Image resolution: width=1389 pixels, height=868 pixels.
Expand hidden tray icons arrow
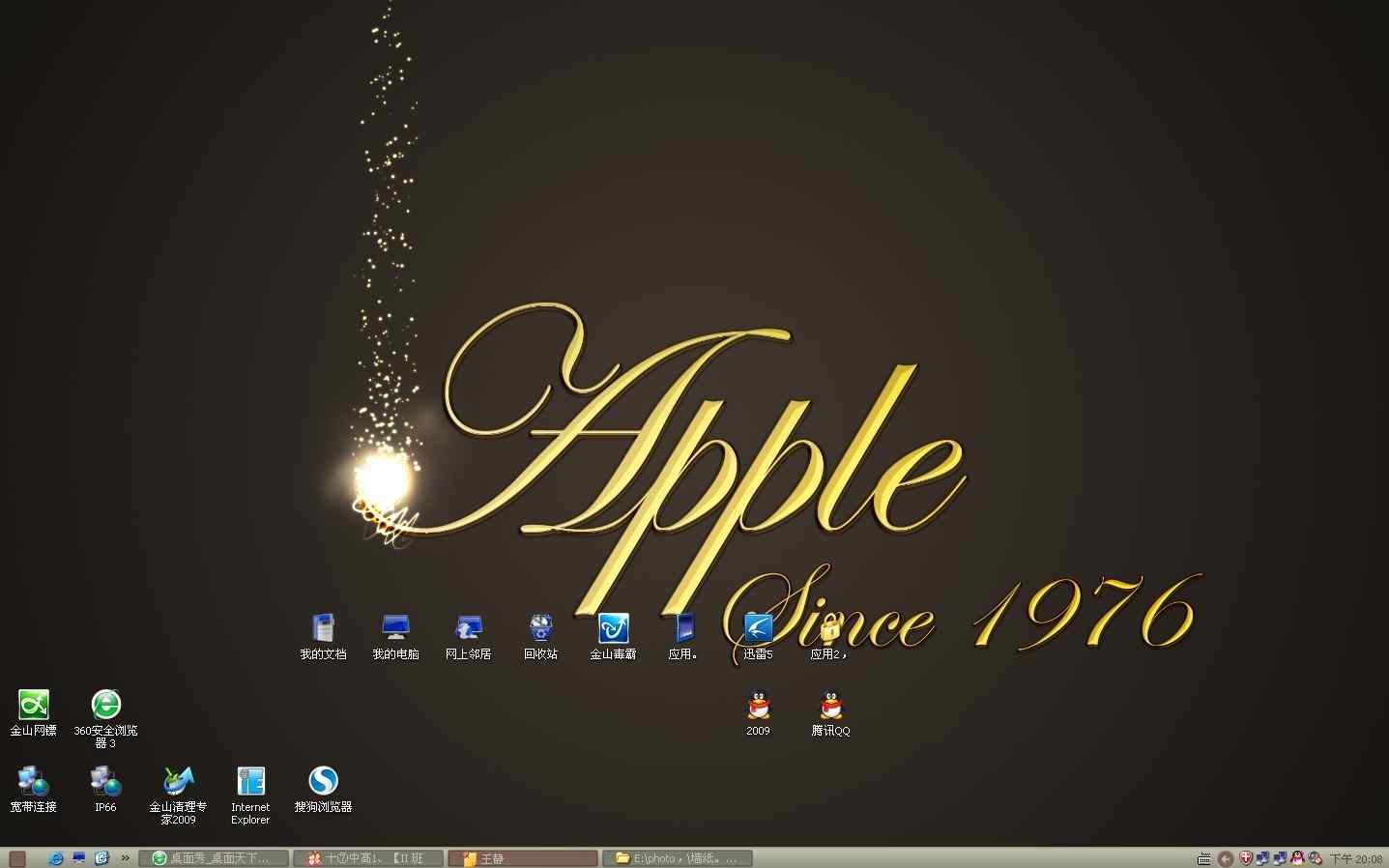pos(1226,858)
